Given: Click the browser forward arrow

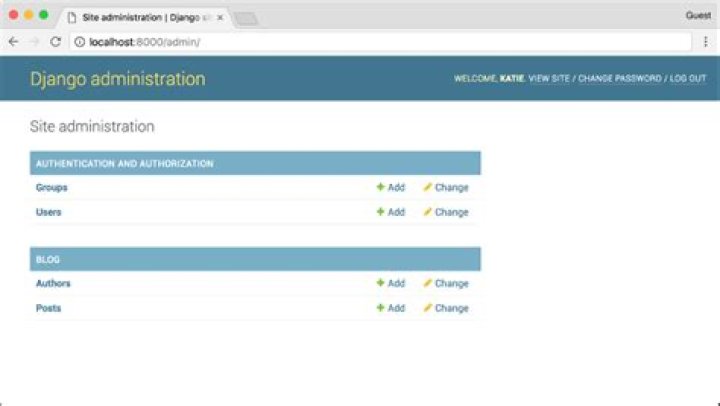Looking at the screenshot, I should point(34,42).
